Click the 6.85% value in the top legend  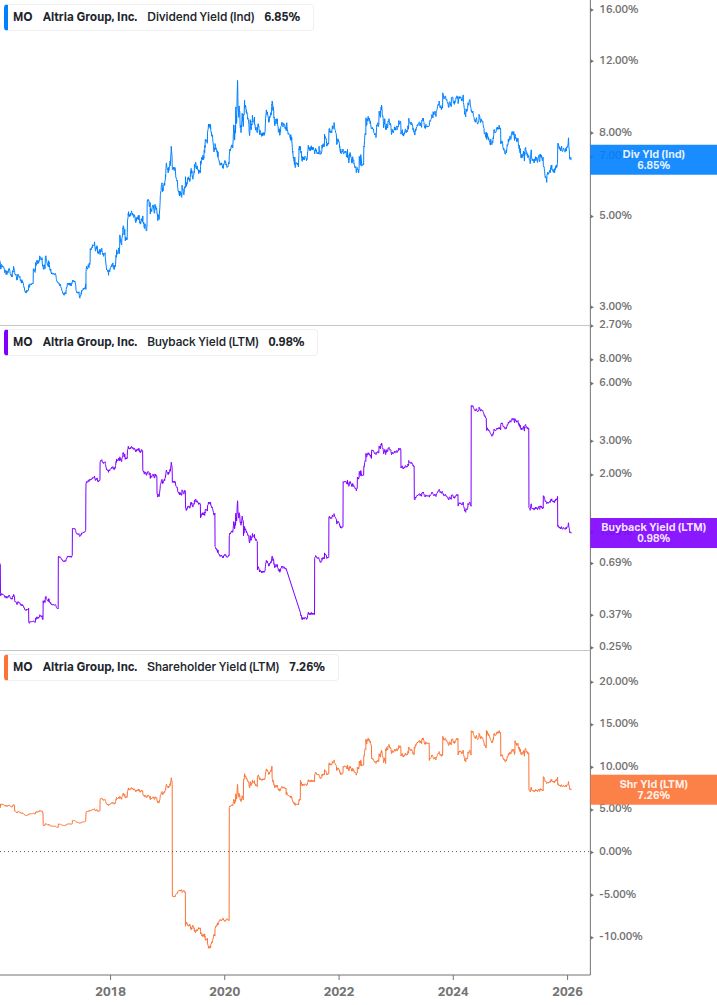pos(284,18)
